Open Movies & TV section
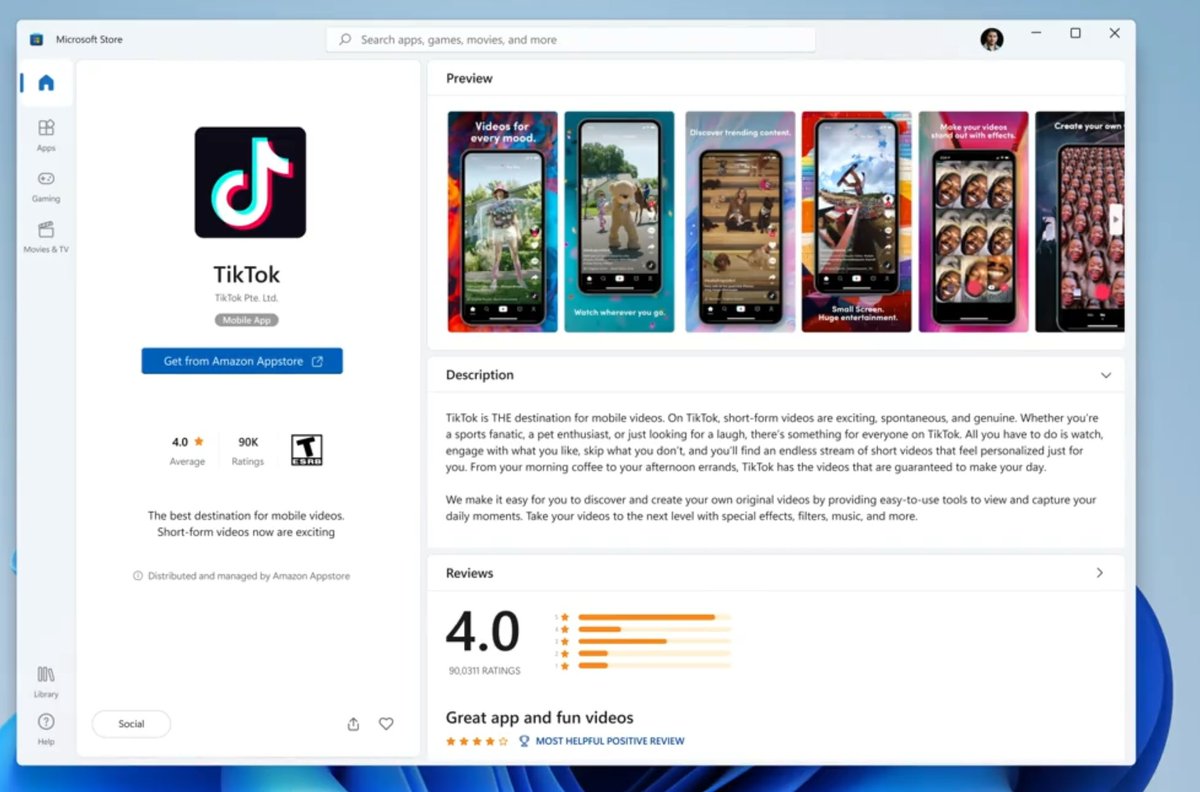Viewport: 1200px width, 792px height. click(46, 237)
